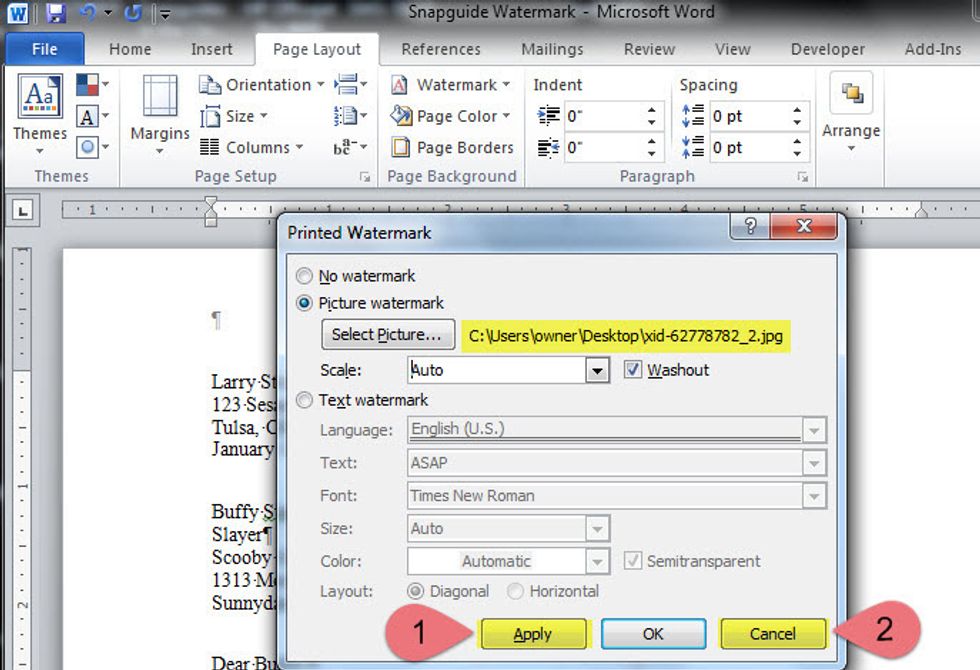
Task: Expand the Scale dropdown showing Auto
Action: 597,370
